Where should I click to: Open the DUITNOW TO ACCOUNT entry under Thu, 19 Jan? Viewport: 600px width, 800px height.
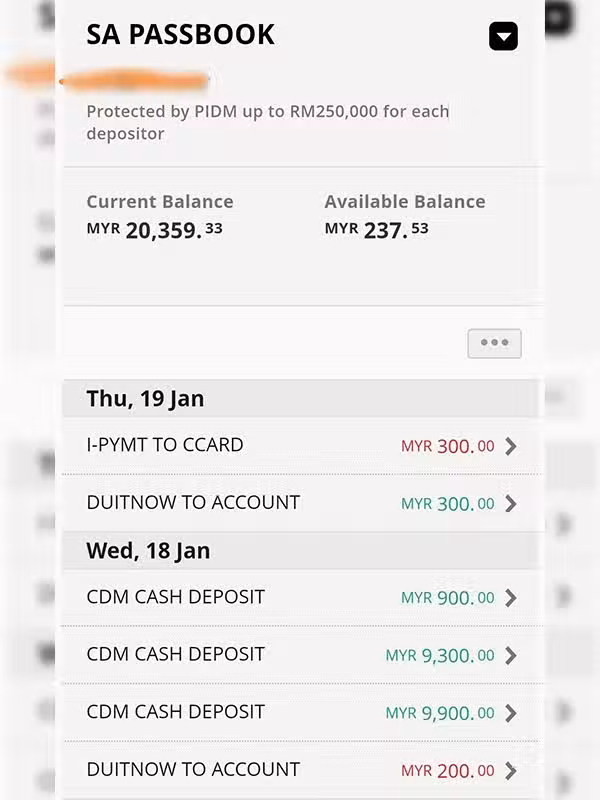pyautogui.click(x=193, y=502)
